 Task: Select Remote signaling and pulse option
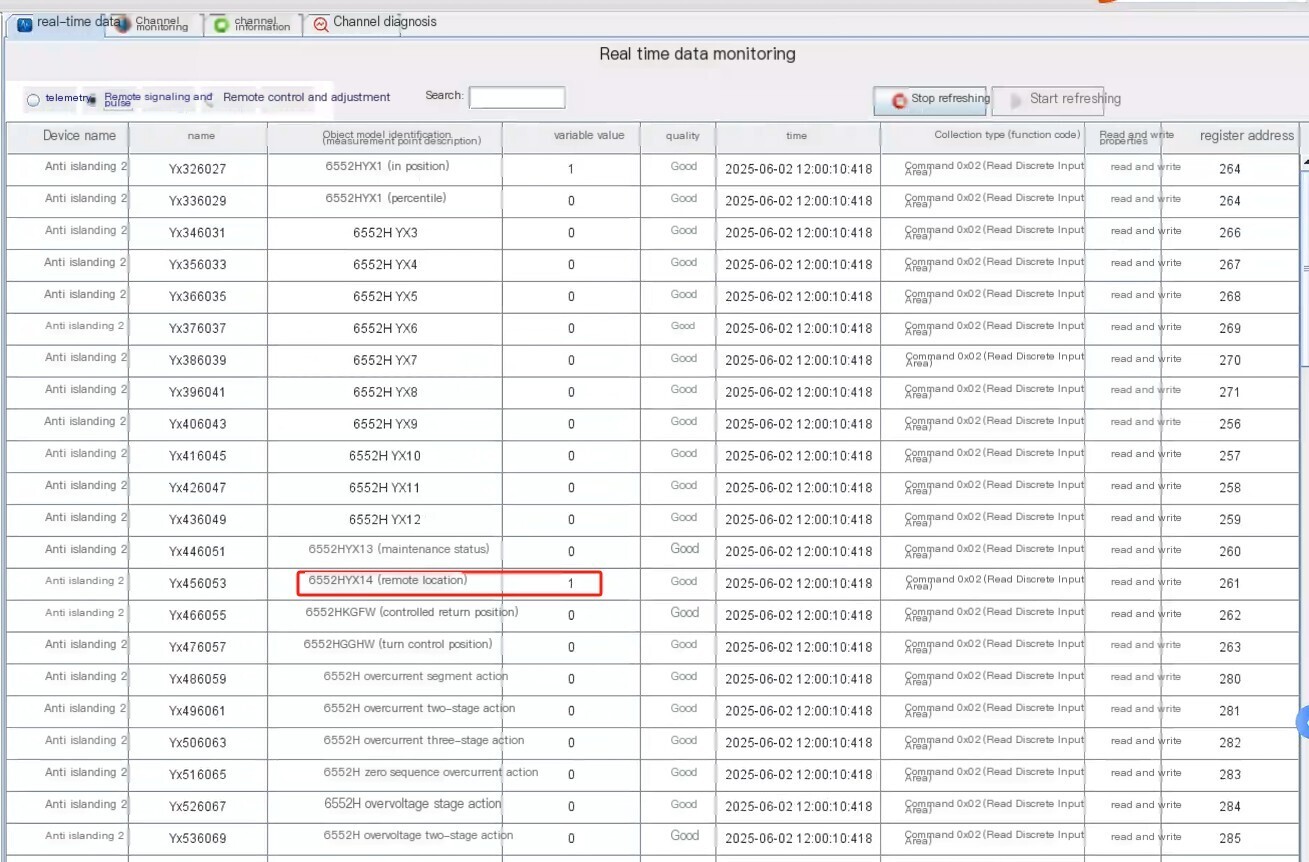click(158, 99)
